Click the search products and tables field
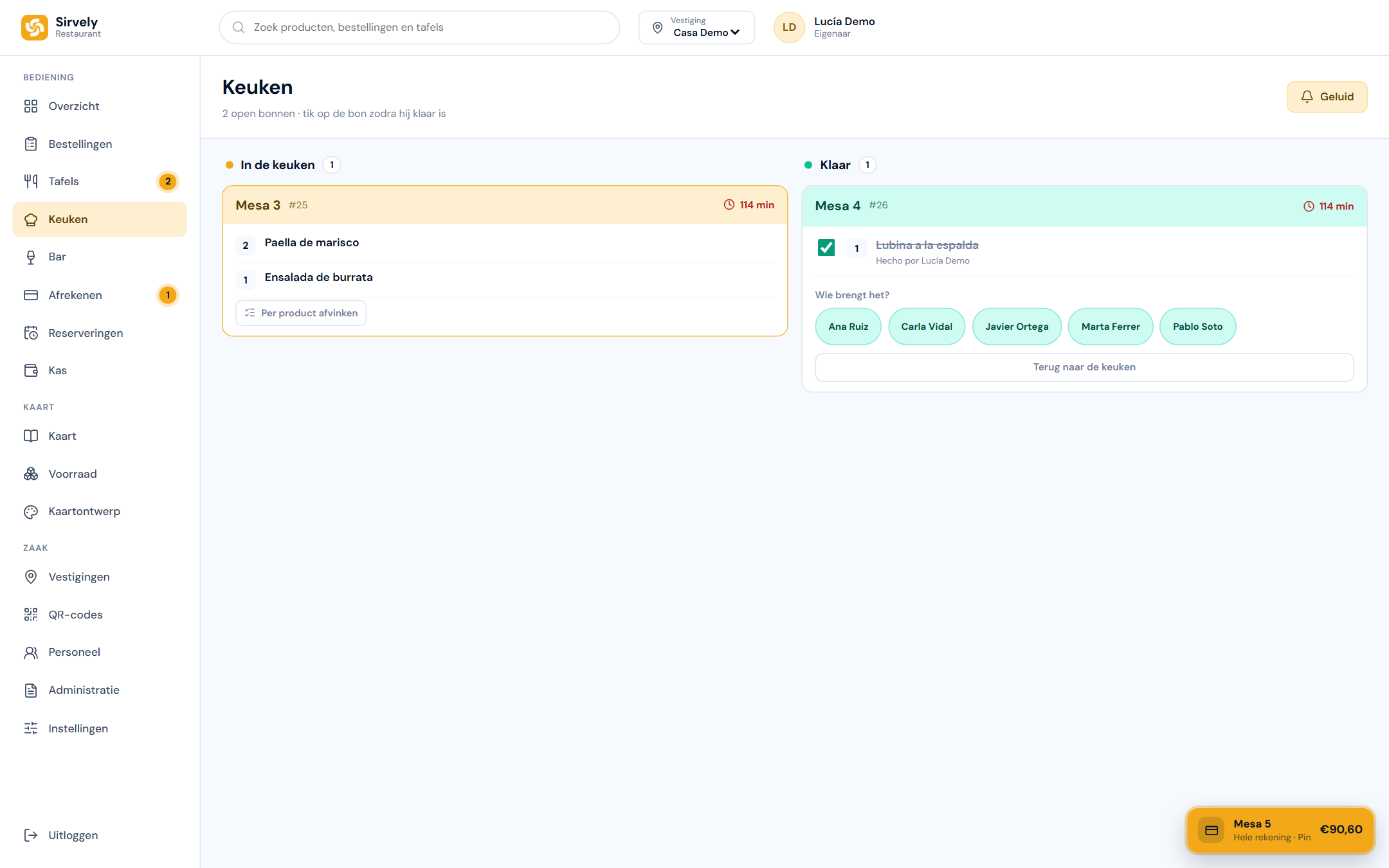1389x868 pixels. [x=419, y=28]
